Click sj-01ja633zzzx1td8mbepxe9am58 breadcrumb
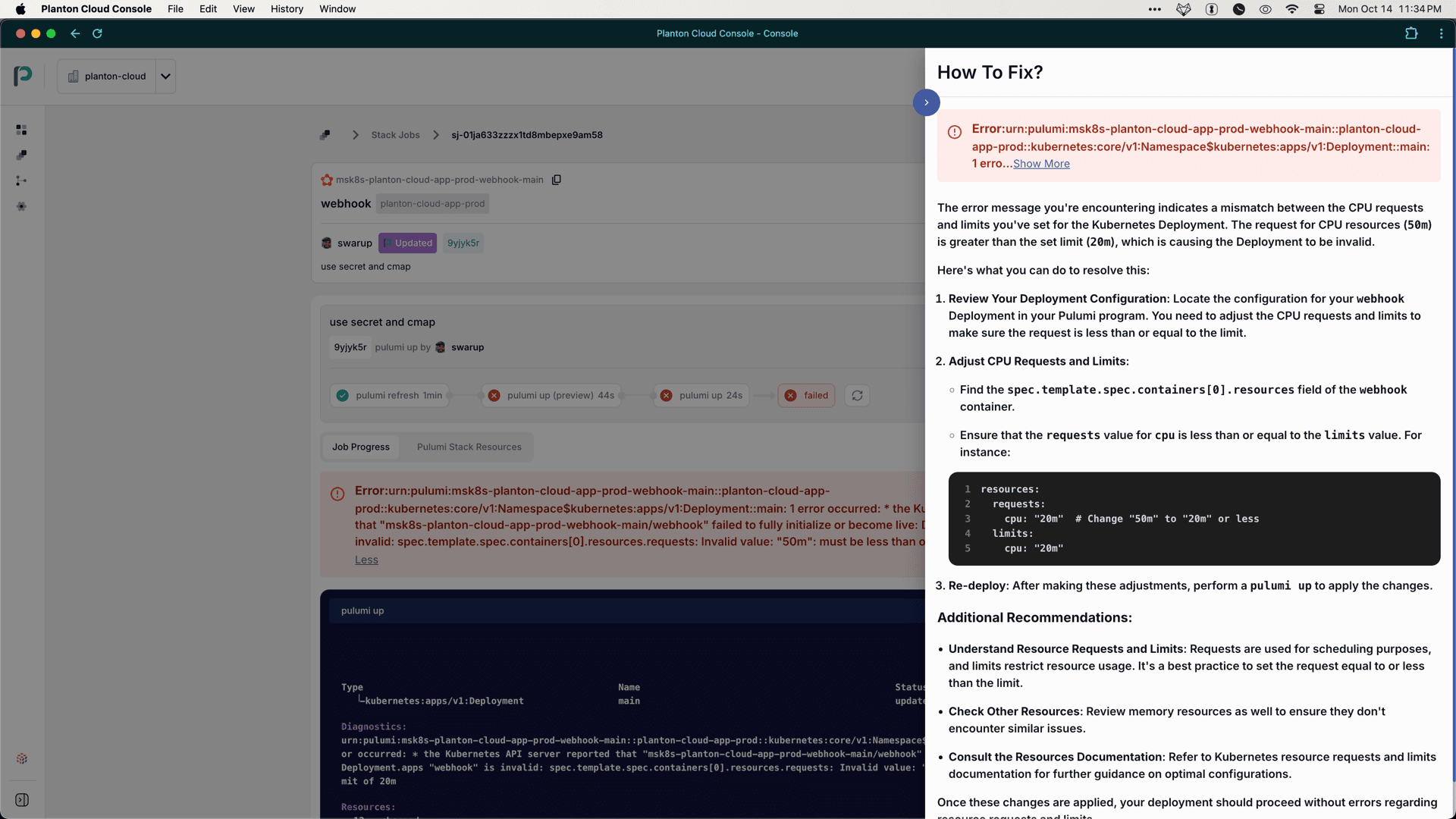1456x819 pixels. tap(527, 135)
